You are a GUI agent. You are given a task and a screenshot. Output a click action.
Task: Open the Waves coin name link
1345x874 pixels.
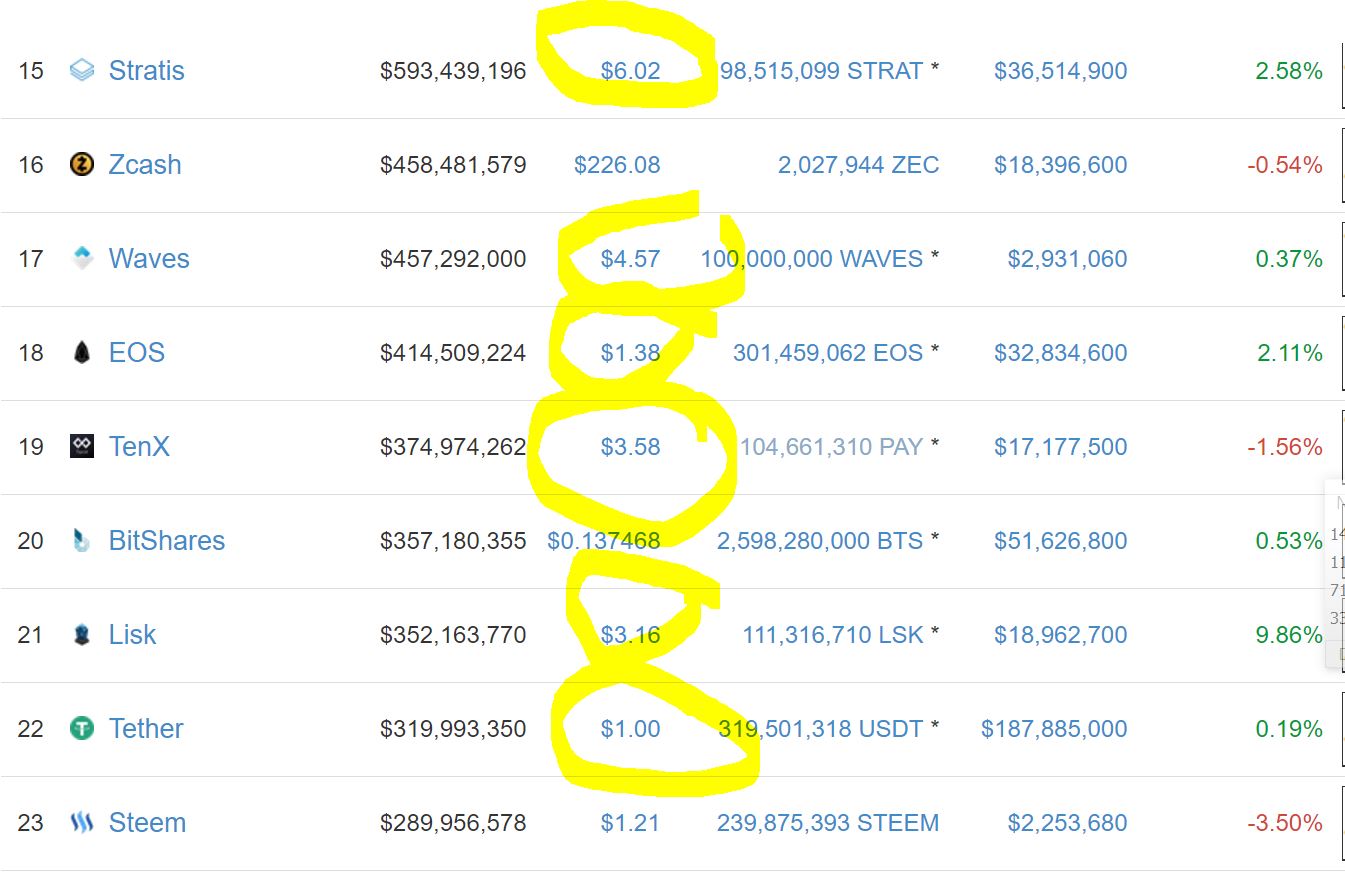149,259
